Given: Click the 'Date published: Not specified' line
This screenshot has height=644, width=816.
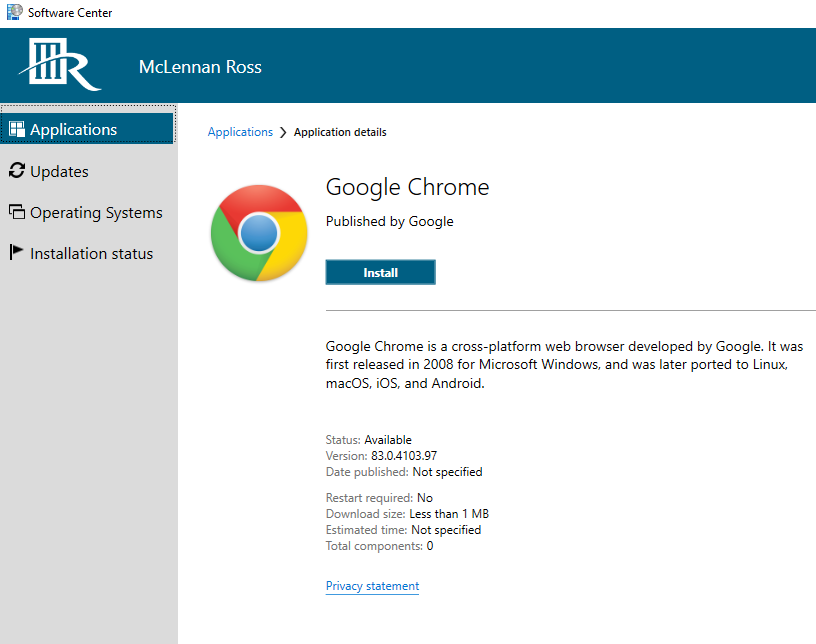Looking at the screenshot, I should 404,472.
